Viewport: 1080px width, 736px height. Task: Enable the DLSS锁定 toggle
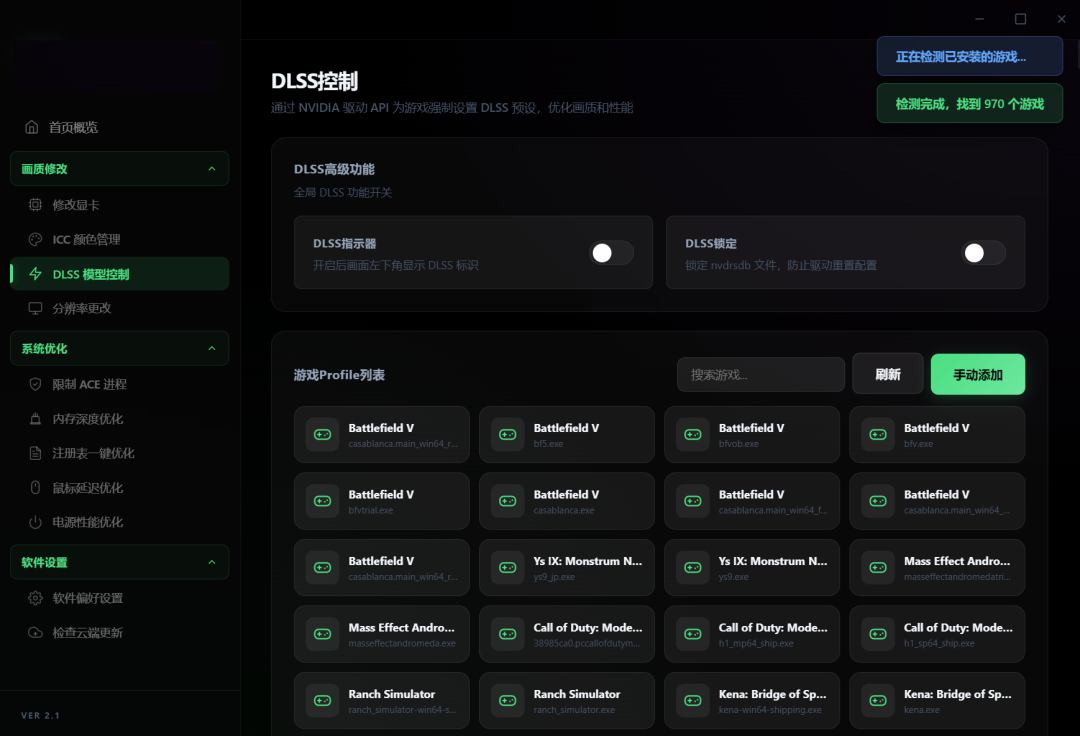(983, 253)
